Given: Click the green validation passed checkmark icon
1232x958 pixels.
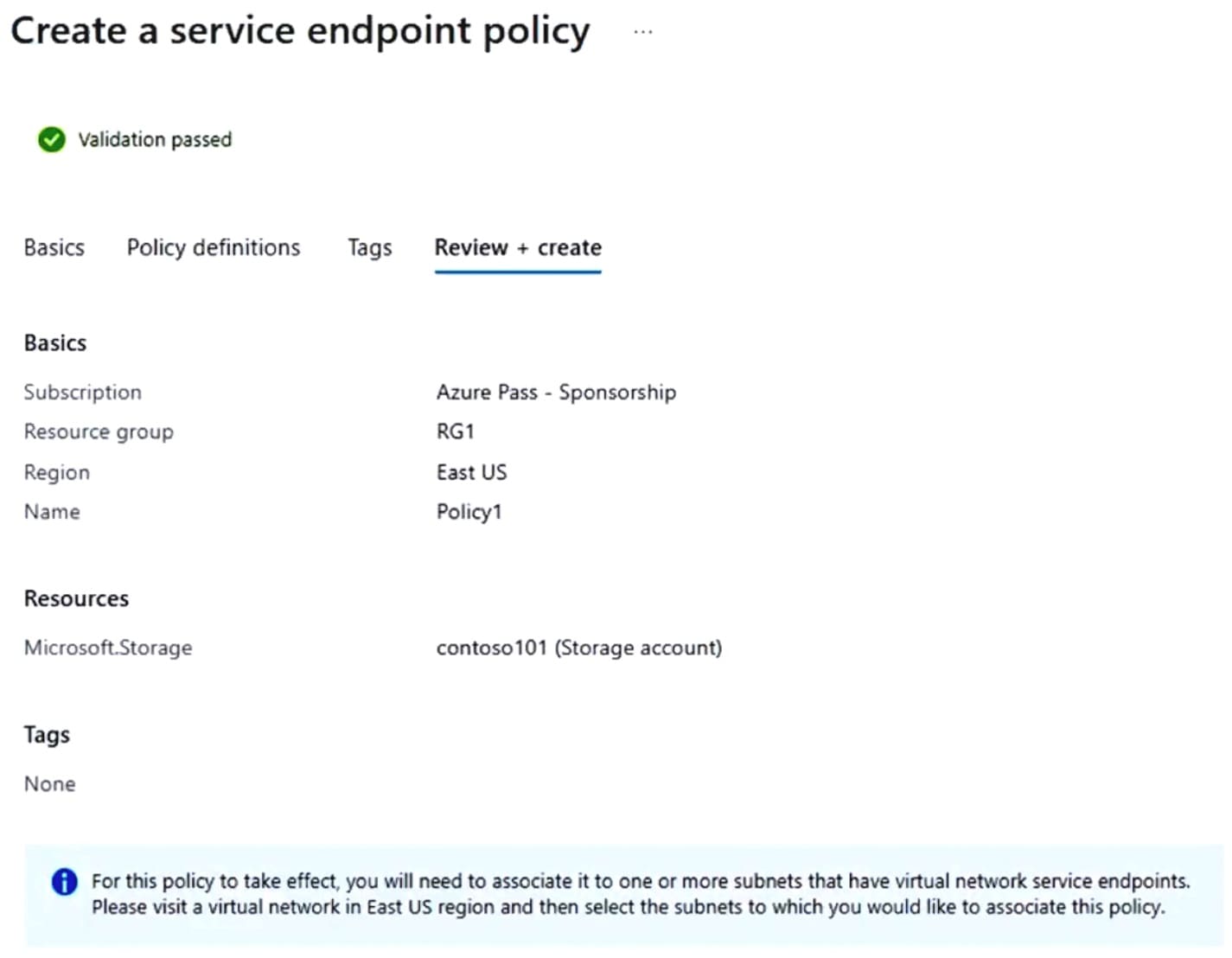Looking at the screenshot, I should [x=52, y=139].
